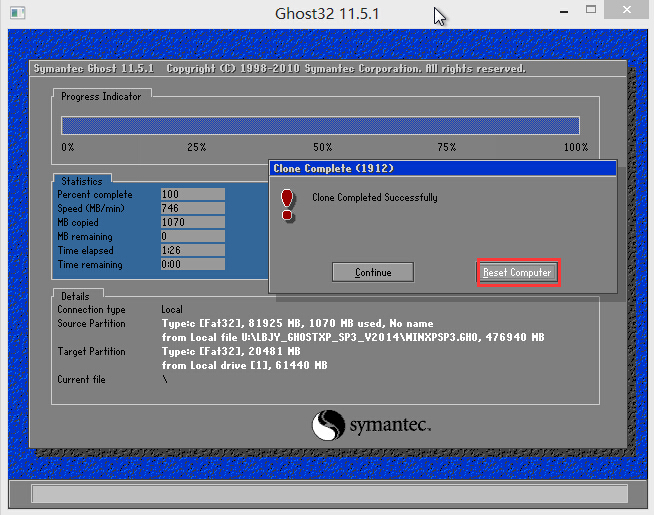Screen dimensions: 654x515
Task: Select the Percent complete value field
Action: click(x=192, y=194)
